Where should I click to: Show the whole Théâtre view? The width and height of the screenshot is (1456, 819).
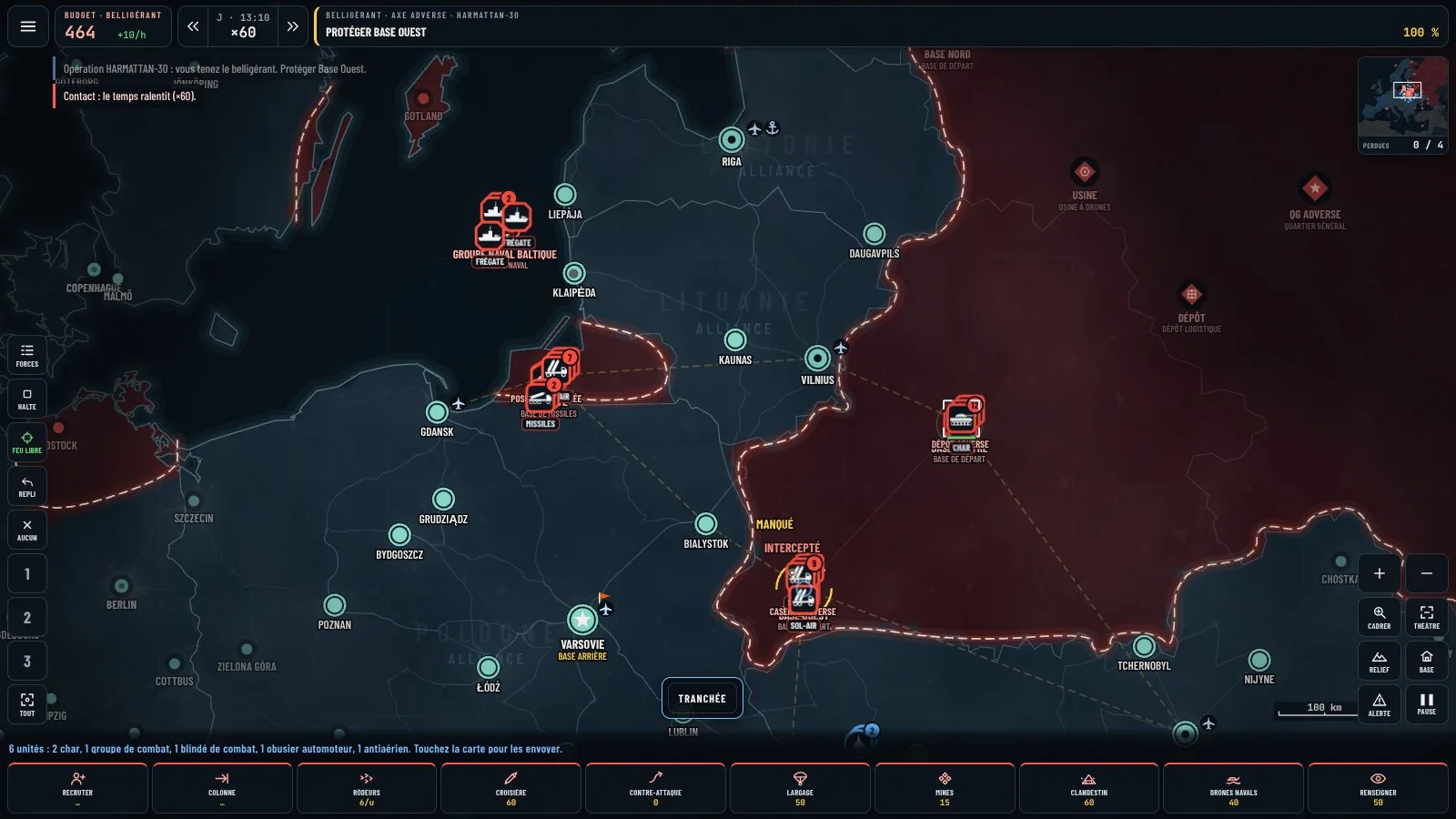pyautogui.click(x=1427, y=617)
